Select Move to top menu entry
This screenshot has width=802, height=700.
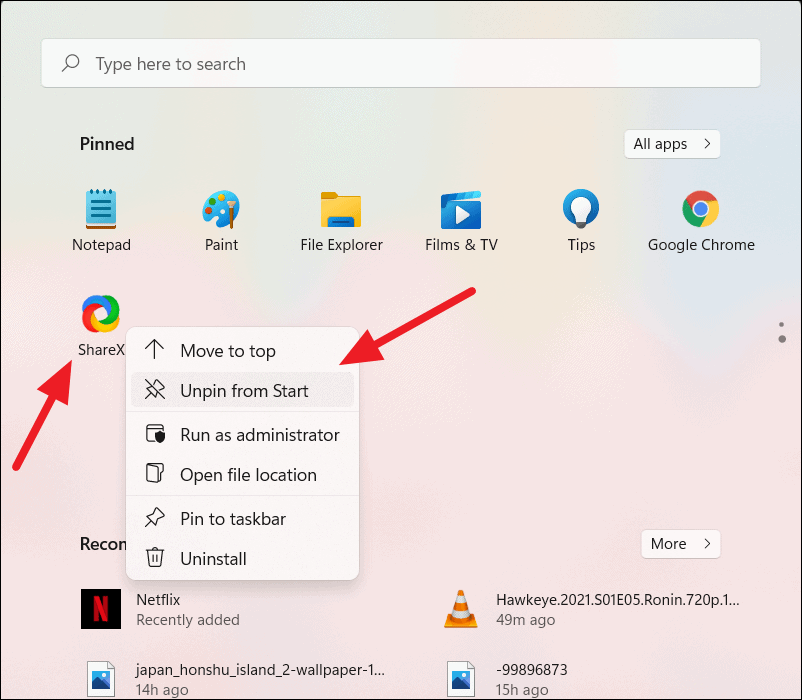tap(242, 350)
